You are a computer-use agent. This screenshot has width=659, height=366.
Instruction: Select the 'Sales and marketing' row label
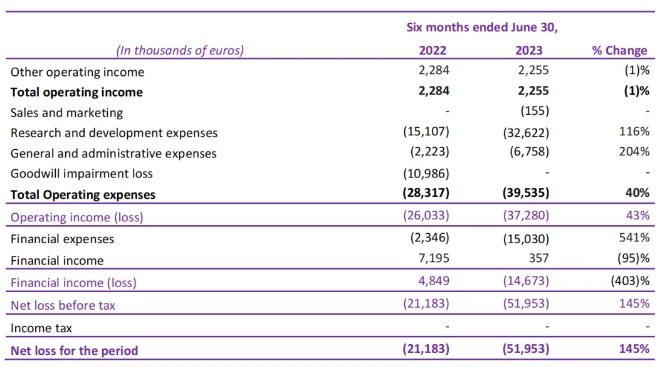67,113
